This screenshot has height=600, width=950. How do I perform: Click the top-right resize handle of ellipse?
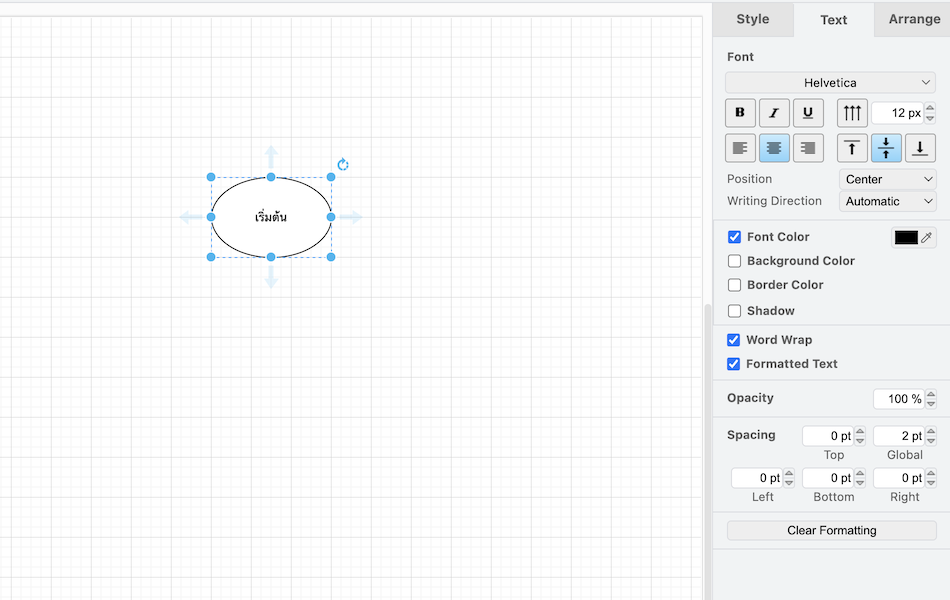coord(331,177)
